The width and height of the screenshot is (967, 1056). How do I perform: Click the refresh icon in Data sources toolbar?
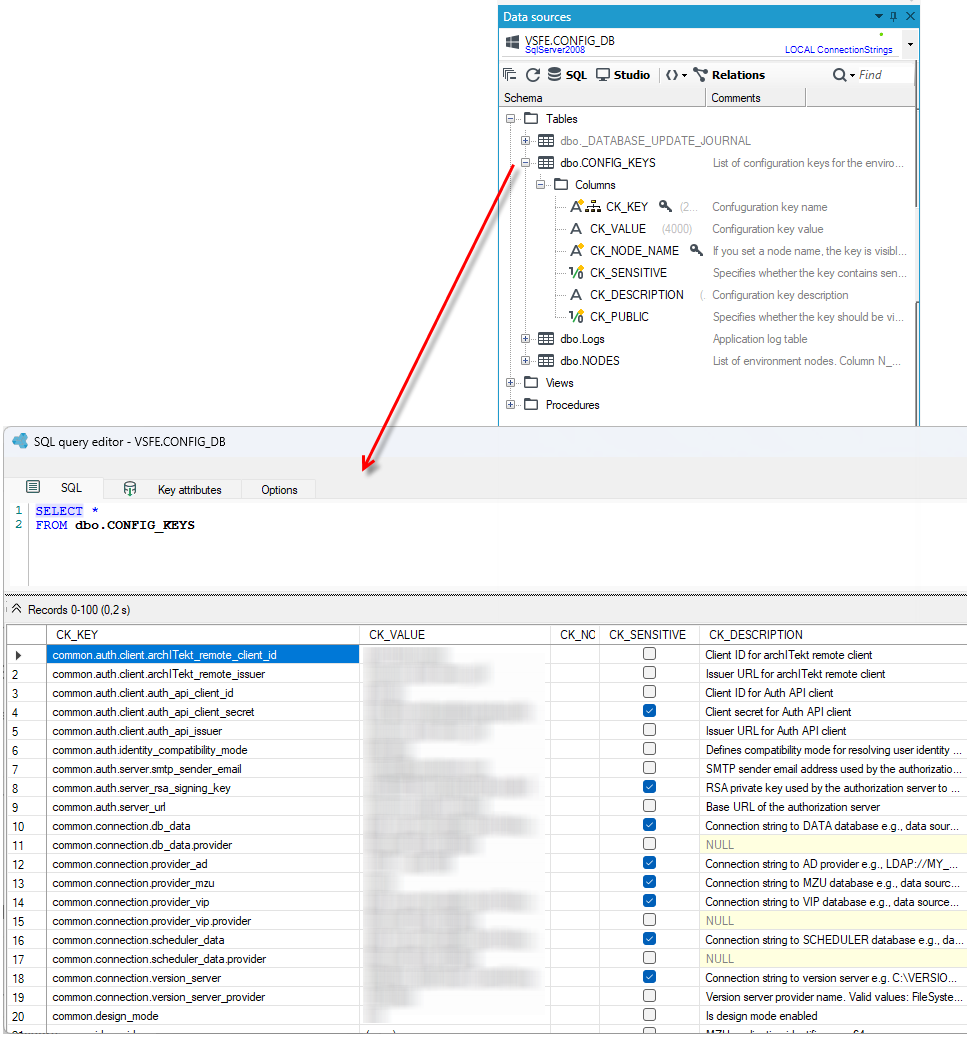point(532,75)
